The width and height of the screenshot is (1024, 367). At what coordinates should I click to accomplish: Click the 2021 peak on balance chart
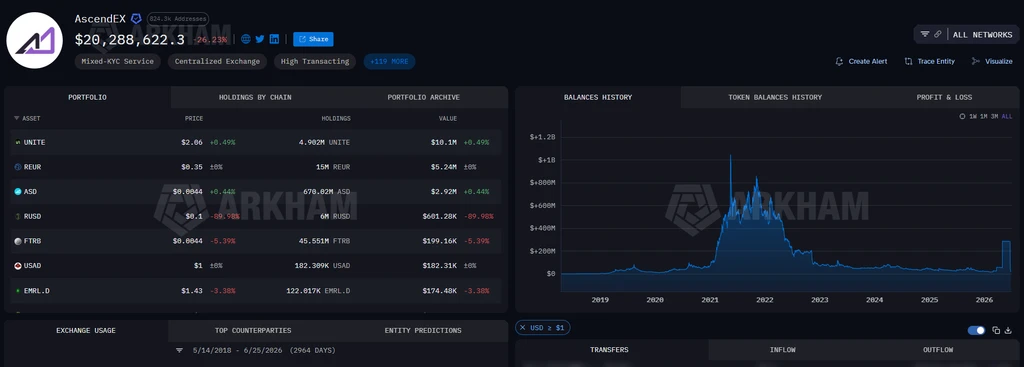pos(730,157)
